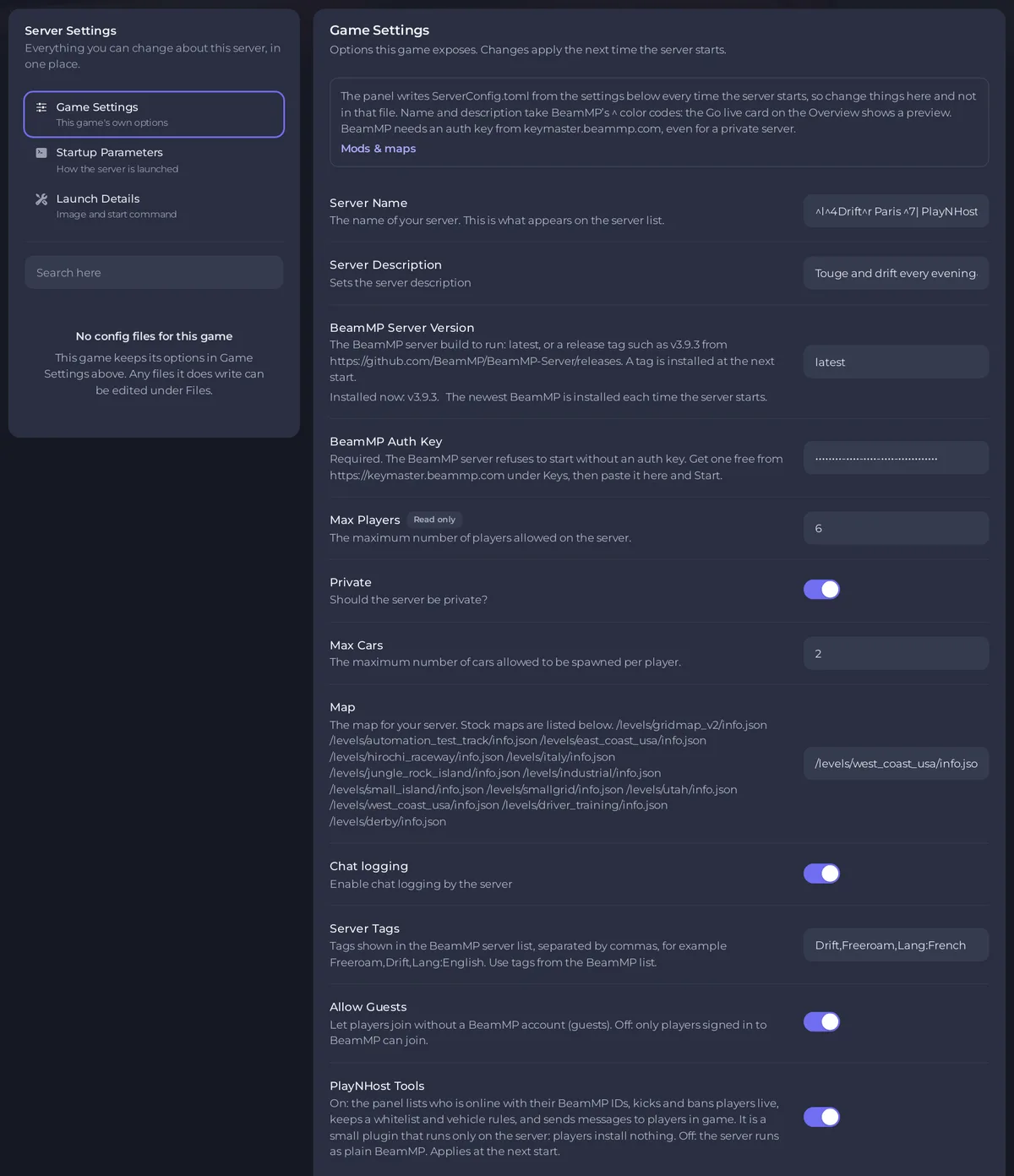Open the Game Settings section
The height and width of the screenshot is (1176, 1014).
coord(154,114)
